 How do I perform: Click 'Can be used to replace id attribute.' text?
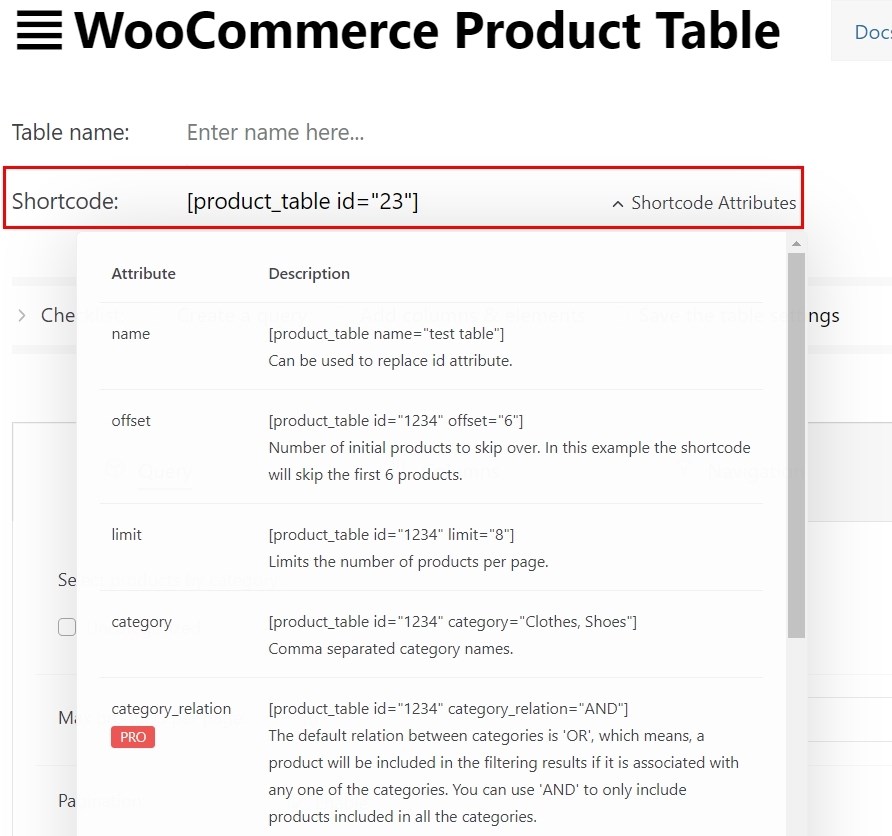point(390,361)
